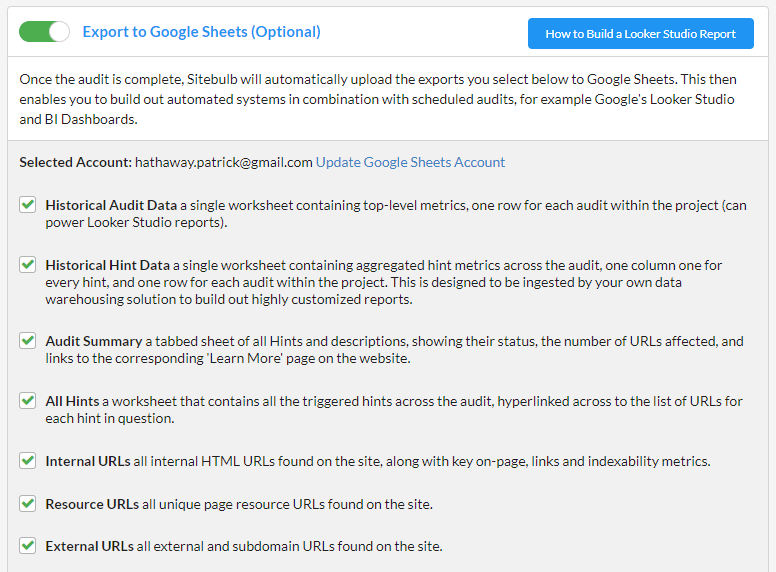Viewport: 776px width, 572px height.
Task: Uncheck the Historical Audit Data checkbox
Action: pyautogui.click(x=28, y=205)
